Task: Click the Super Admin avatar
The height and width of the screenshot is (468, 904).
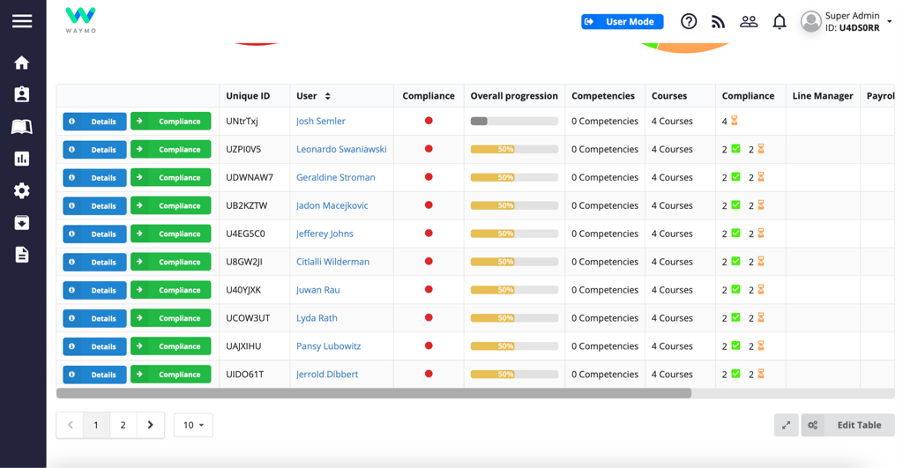Action: click(x=811, y=21)
